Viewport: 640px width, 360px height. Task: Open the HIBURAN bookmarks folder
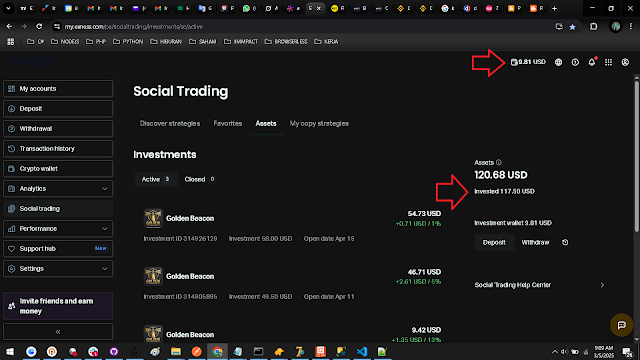pyautogui.click(x=166, y=42)
